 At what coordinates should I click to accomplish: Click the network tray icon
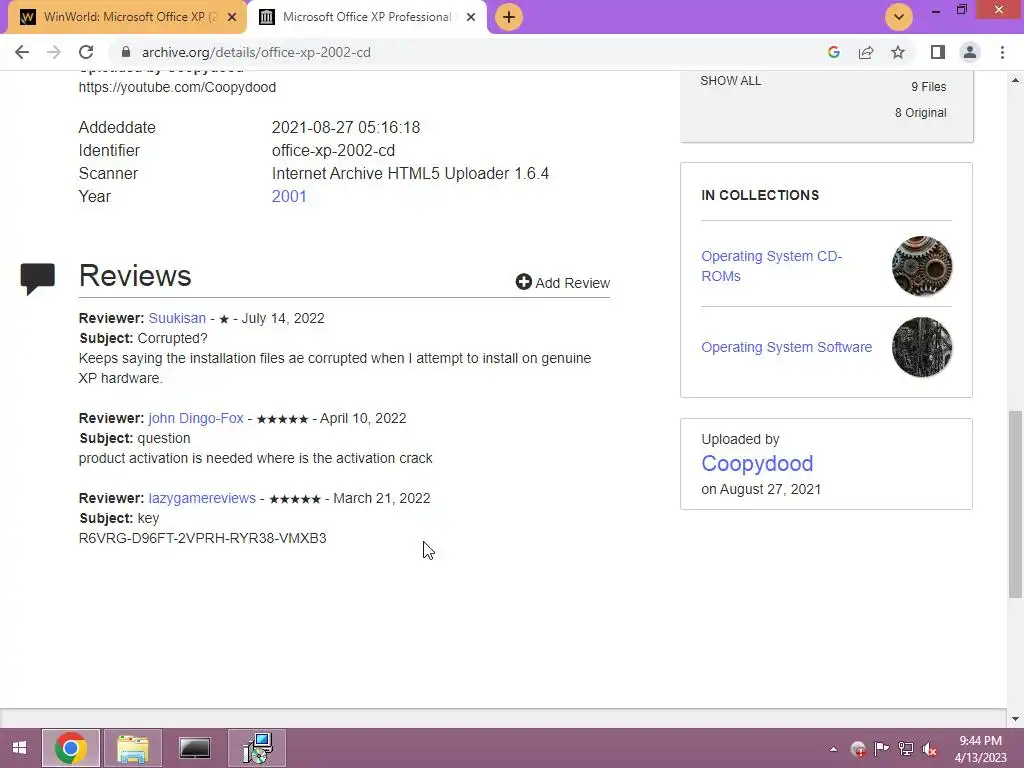tap(906, 749)
